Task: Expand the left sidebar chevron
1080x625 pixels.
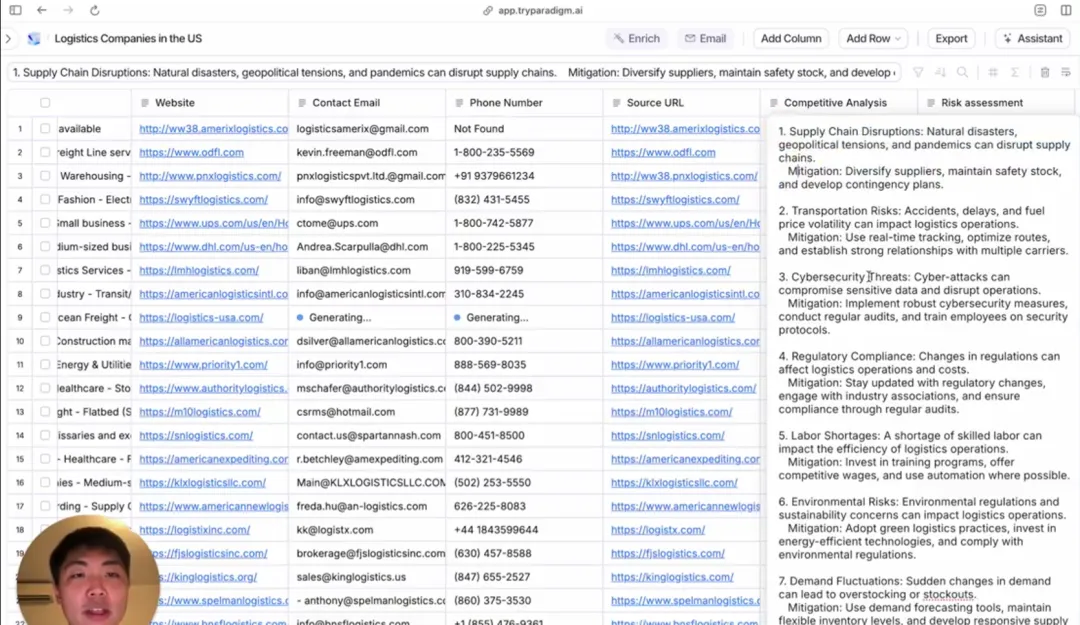Action: [8, 39]
